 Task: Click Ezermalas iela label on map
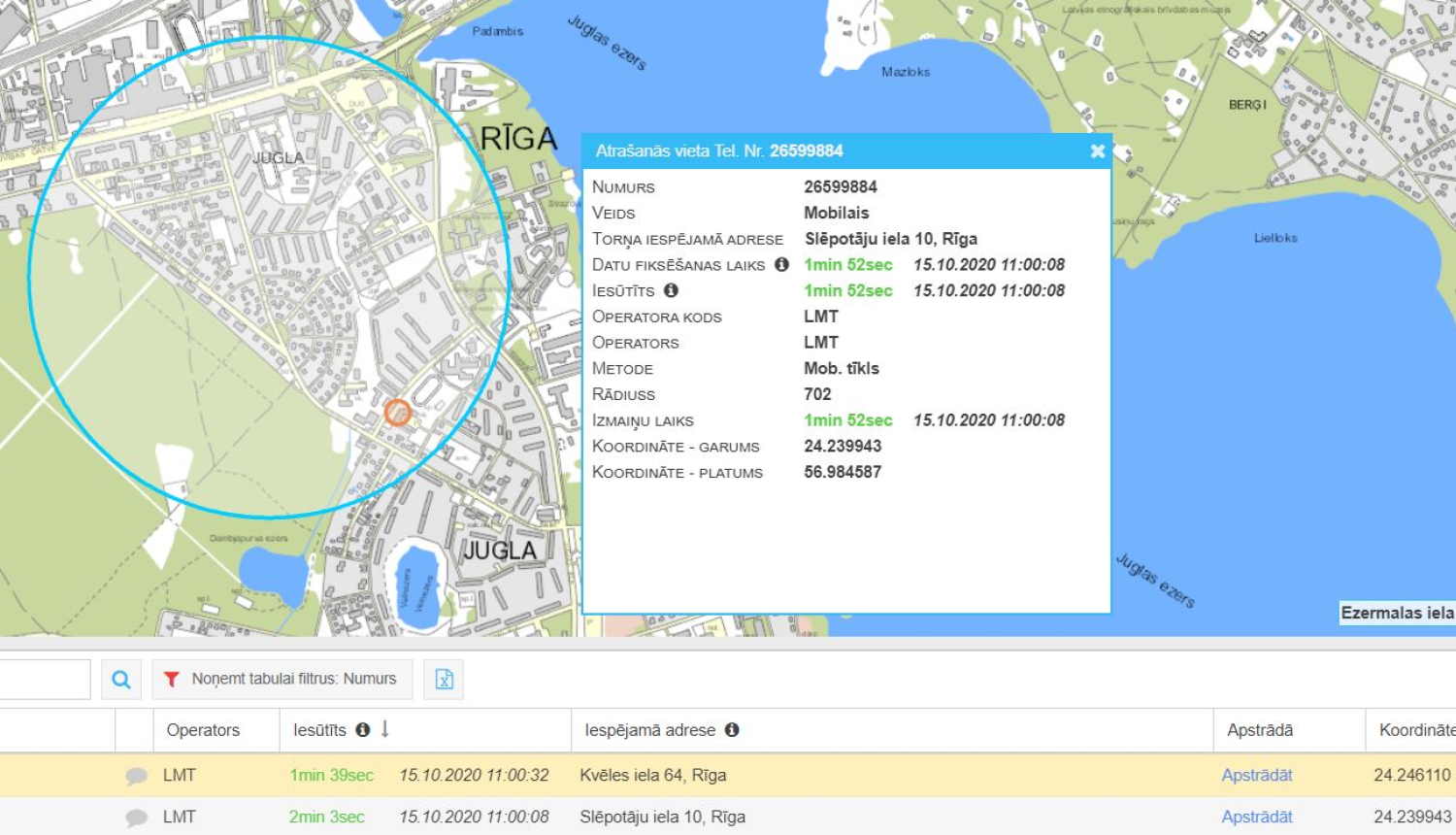(x=1396, y=613)
